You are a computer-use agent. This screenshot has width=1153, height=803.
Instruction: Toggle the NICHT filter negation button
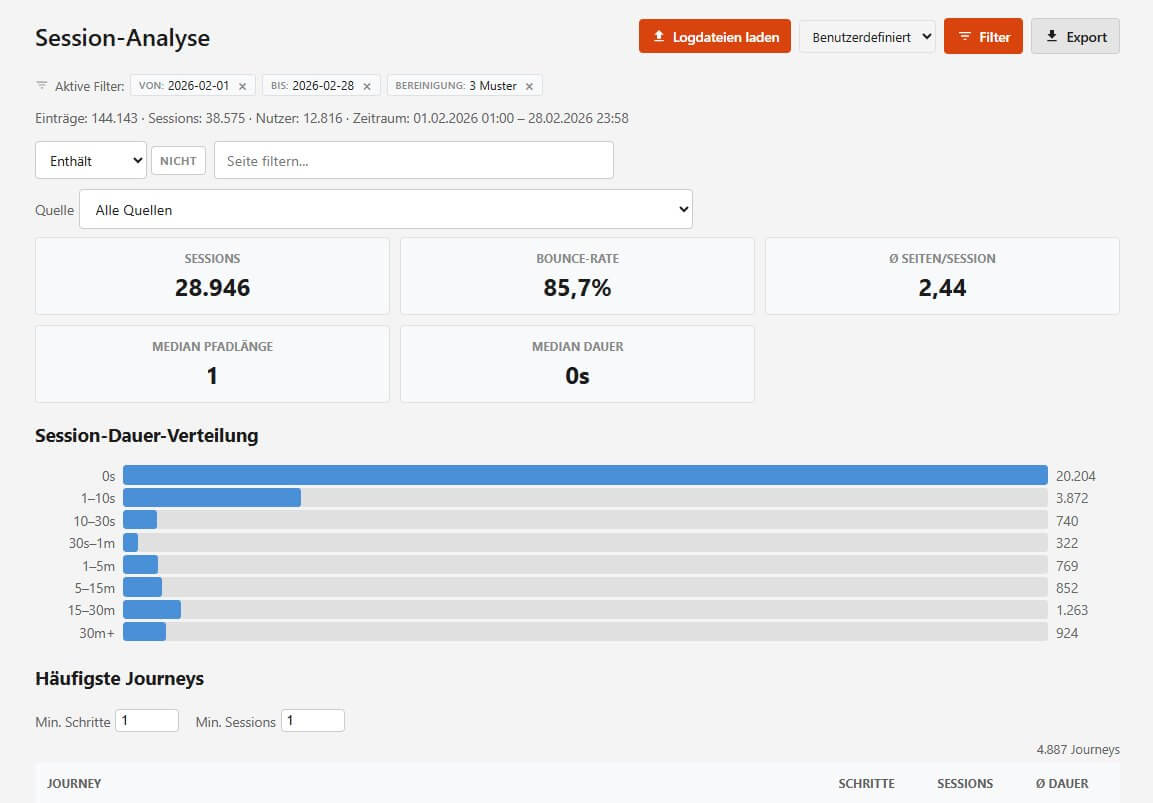pyautogui.click(x=178, y=159)
